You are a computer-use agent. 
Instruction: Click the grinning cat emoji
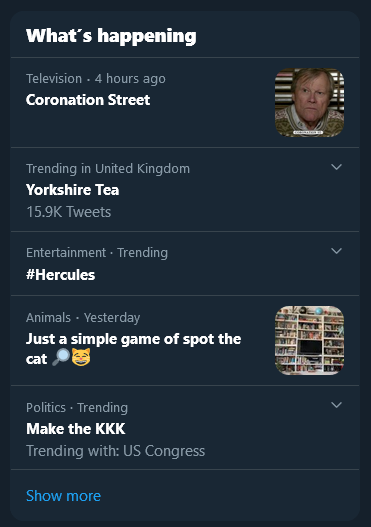[81, 357]
